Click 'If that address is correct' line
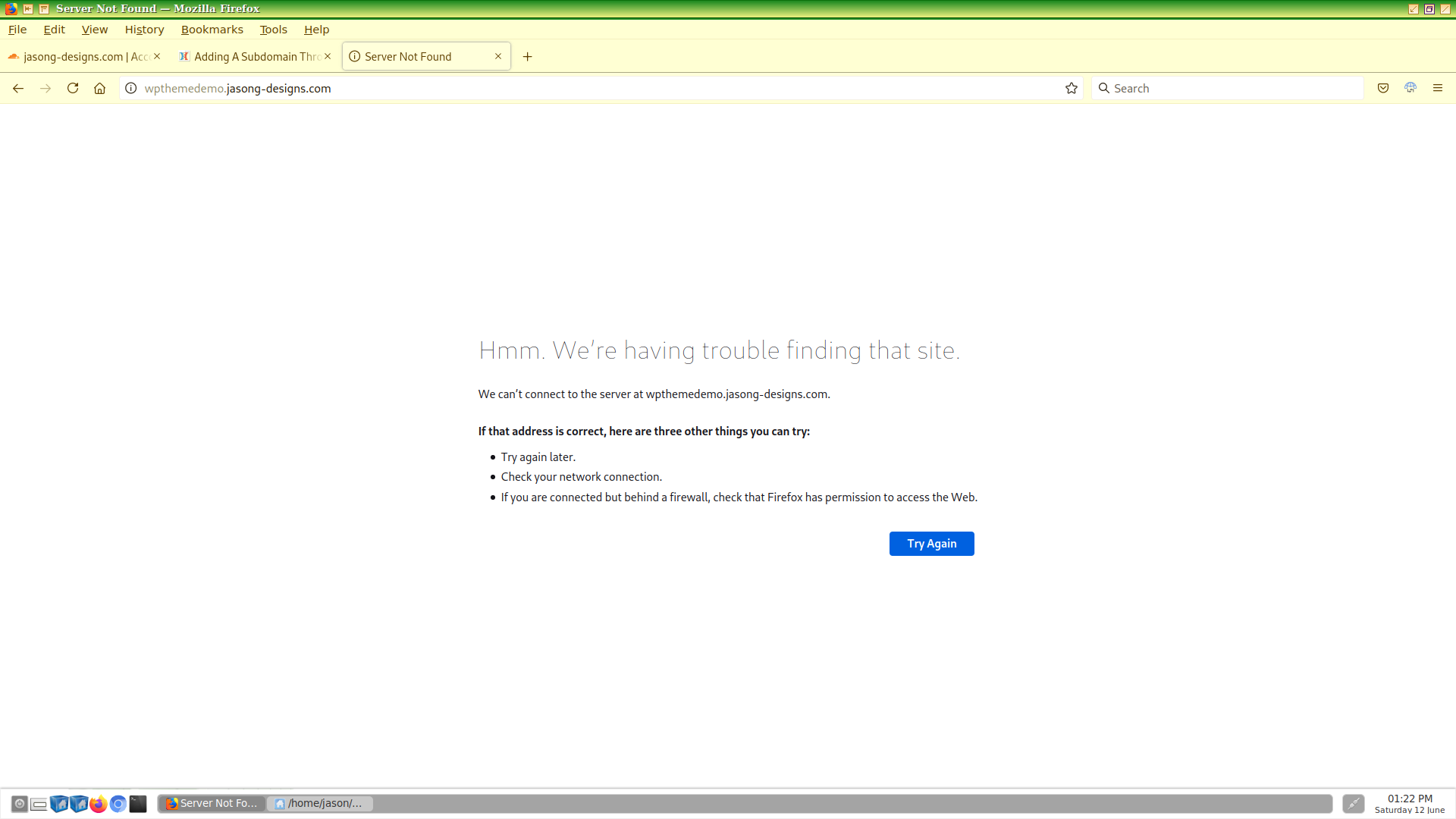This screenshot has height=819, width=1456. [x=644, y=431]
